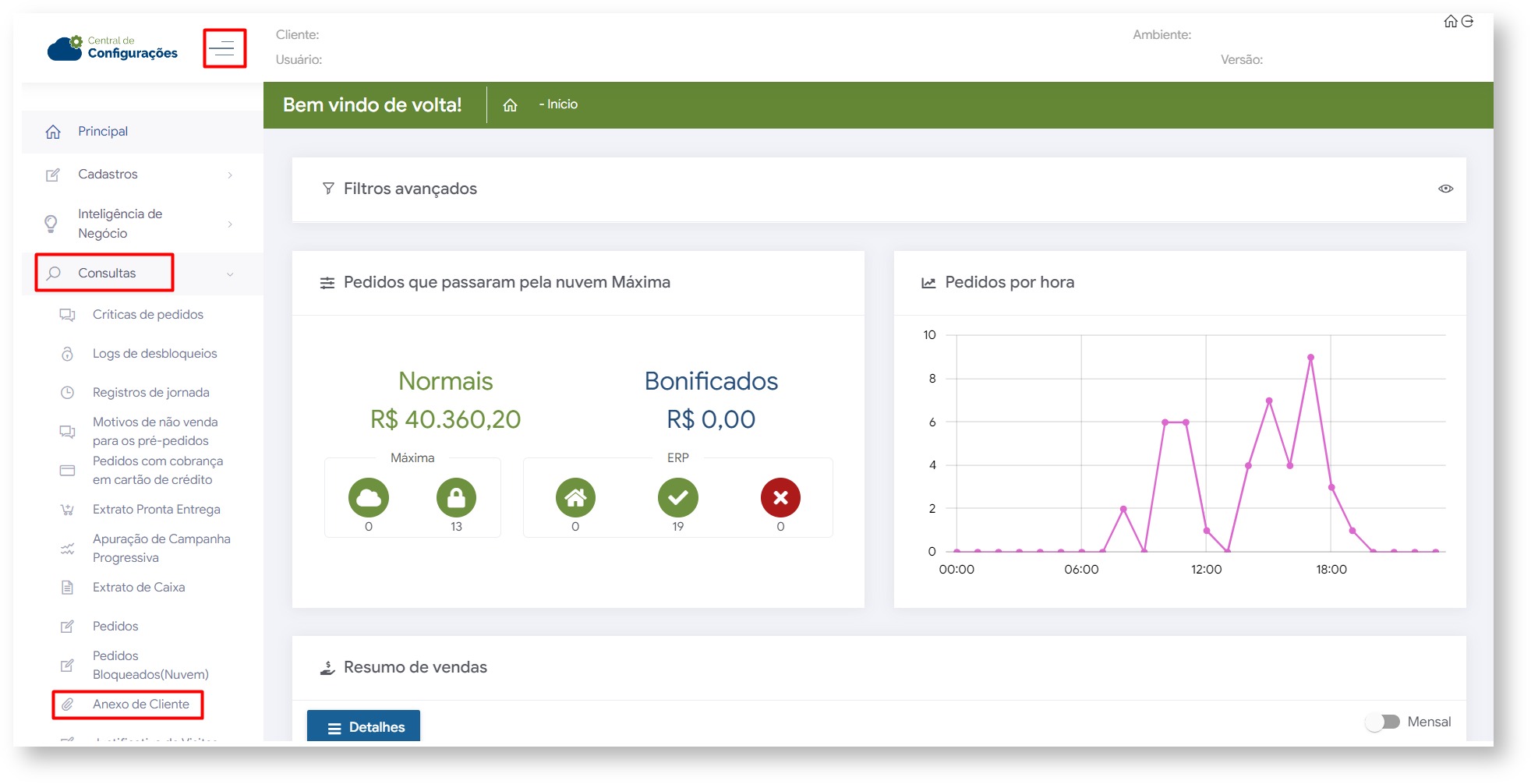1531x784 pixels.
Task: Click the Detalhes button
Action: (x=364, y=727)
